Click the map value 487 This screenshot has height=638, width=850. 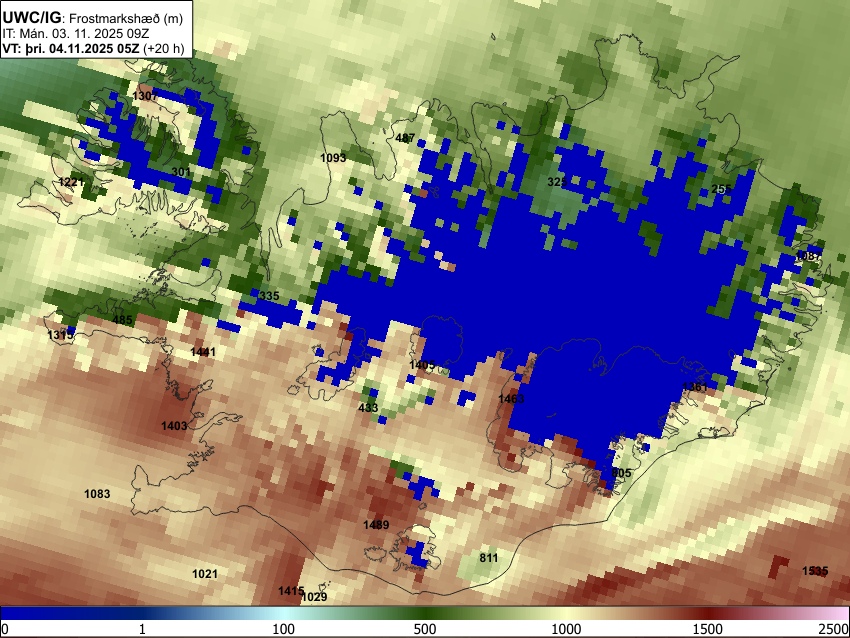[405, 138]
